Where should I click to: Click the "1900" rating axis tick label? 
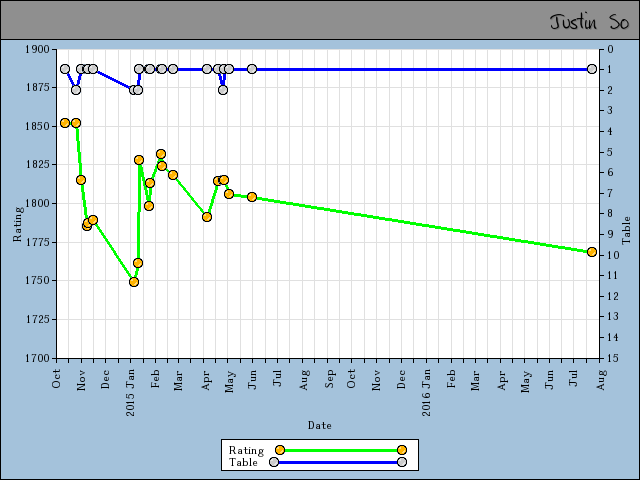coord(37,49)
